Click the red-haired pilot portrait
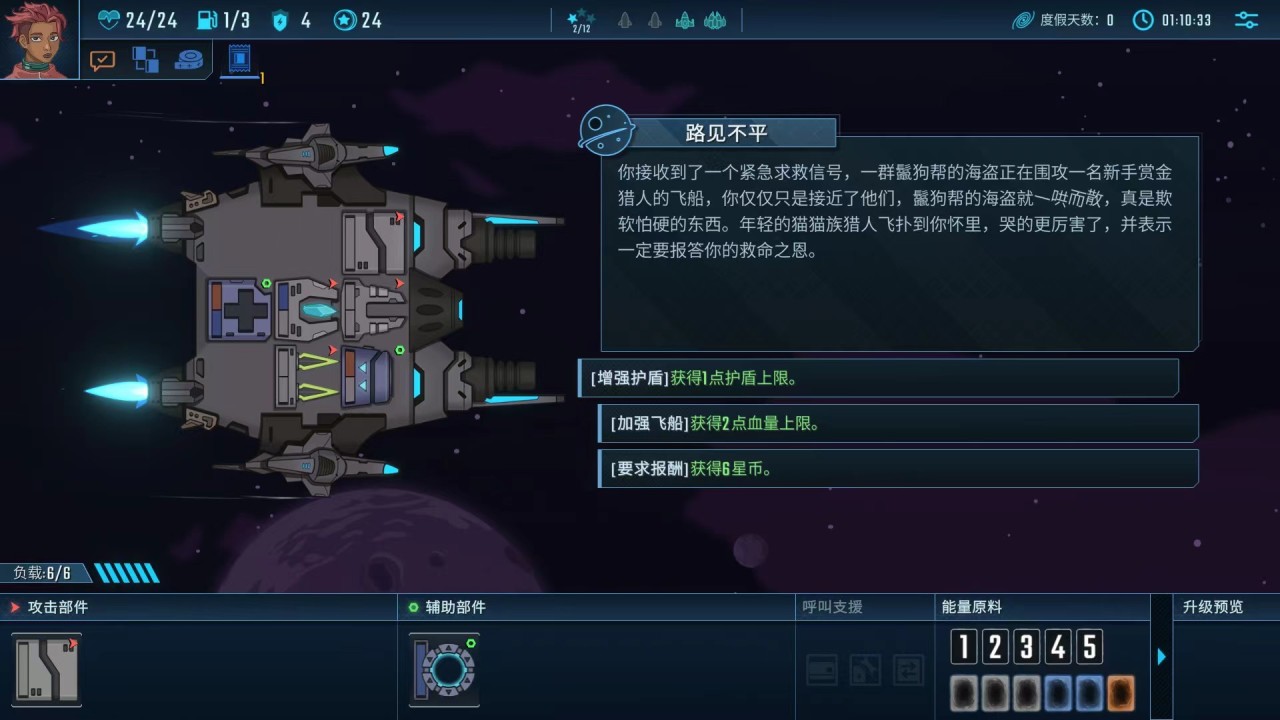This screenshot has width=1280, height=720. point(39,39)
